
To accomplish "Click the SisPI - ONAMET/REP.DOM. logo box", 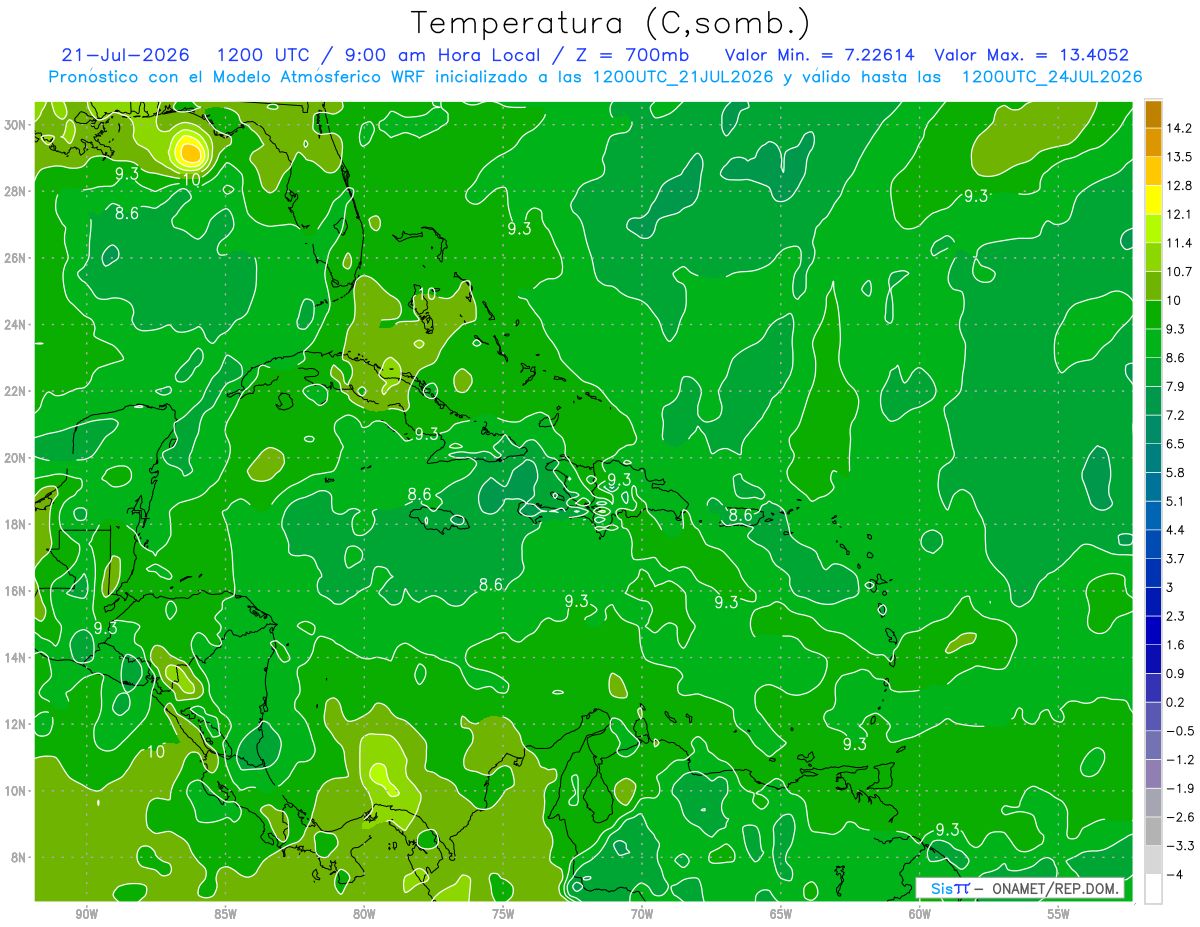I will click(x=1019, y=889).
